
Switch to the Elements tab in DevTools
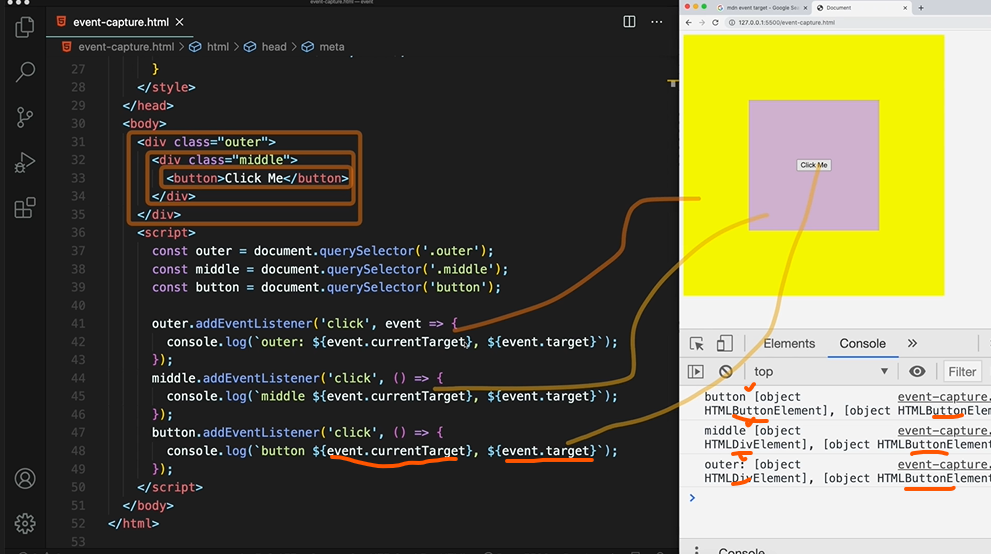point(789,343)
